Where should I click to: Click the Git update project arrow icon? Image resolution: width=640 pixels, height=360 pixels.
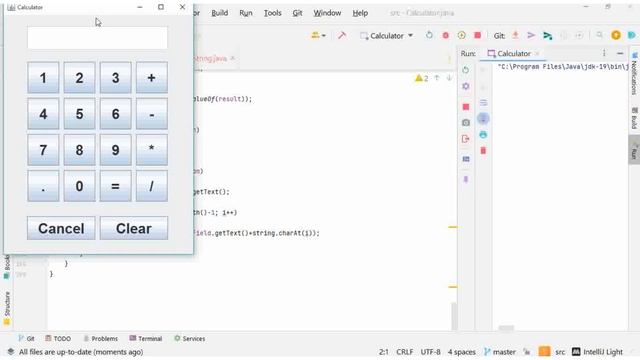516,36
